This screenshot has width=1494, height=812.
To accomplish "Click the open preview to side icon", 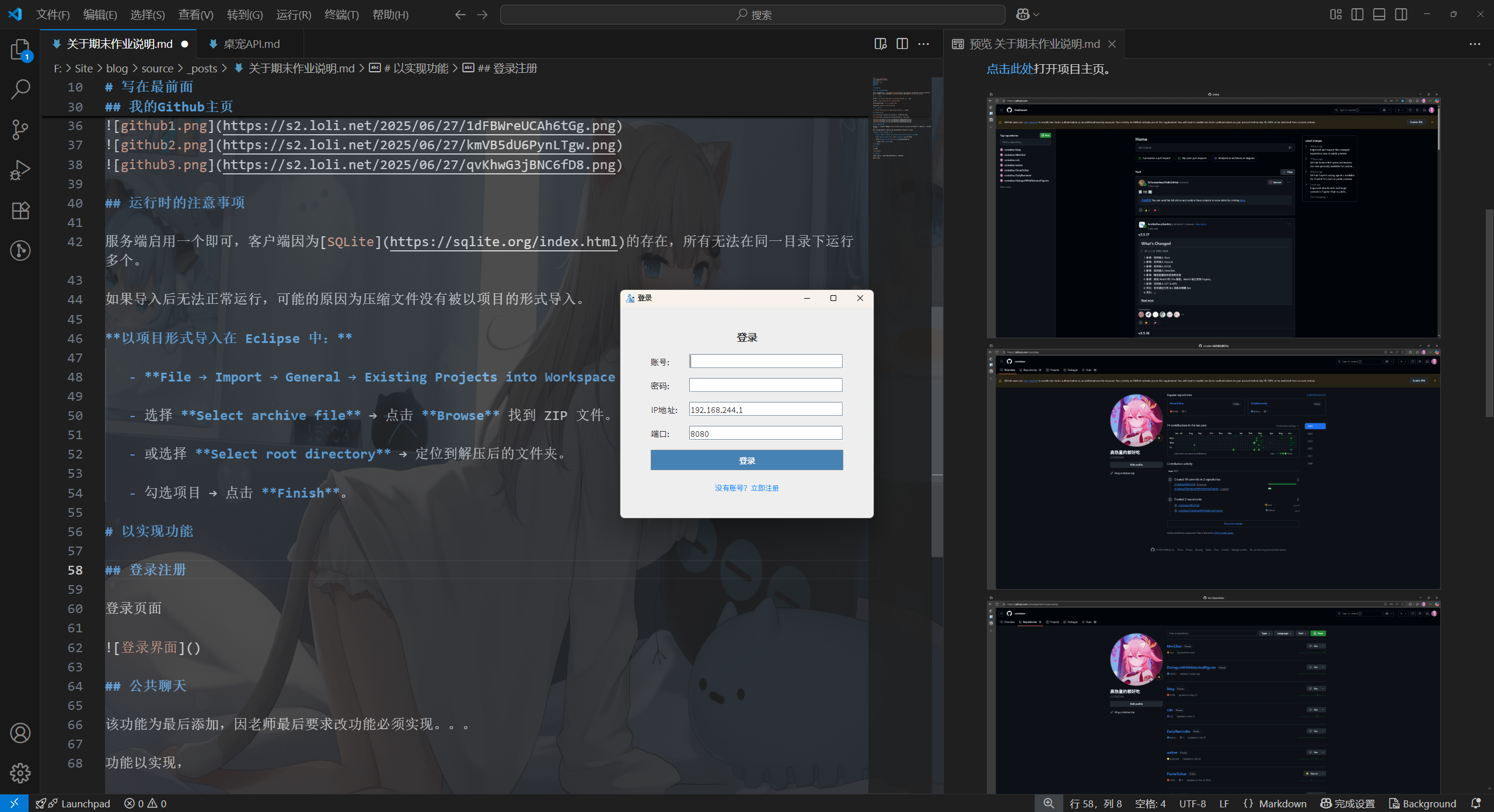I will [x=880, y=44].
